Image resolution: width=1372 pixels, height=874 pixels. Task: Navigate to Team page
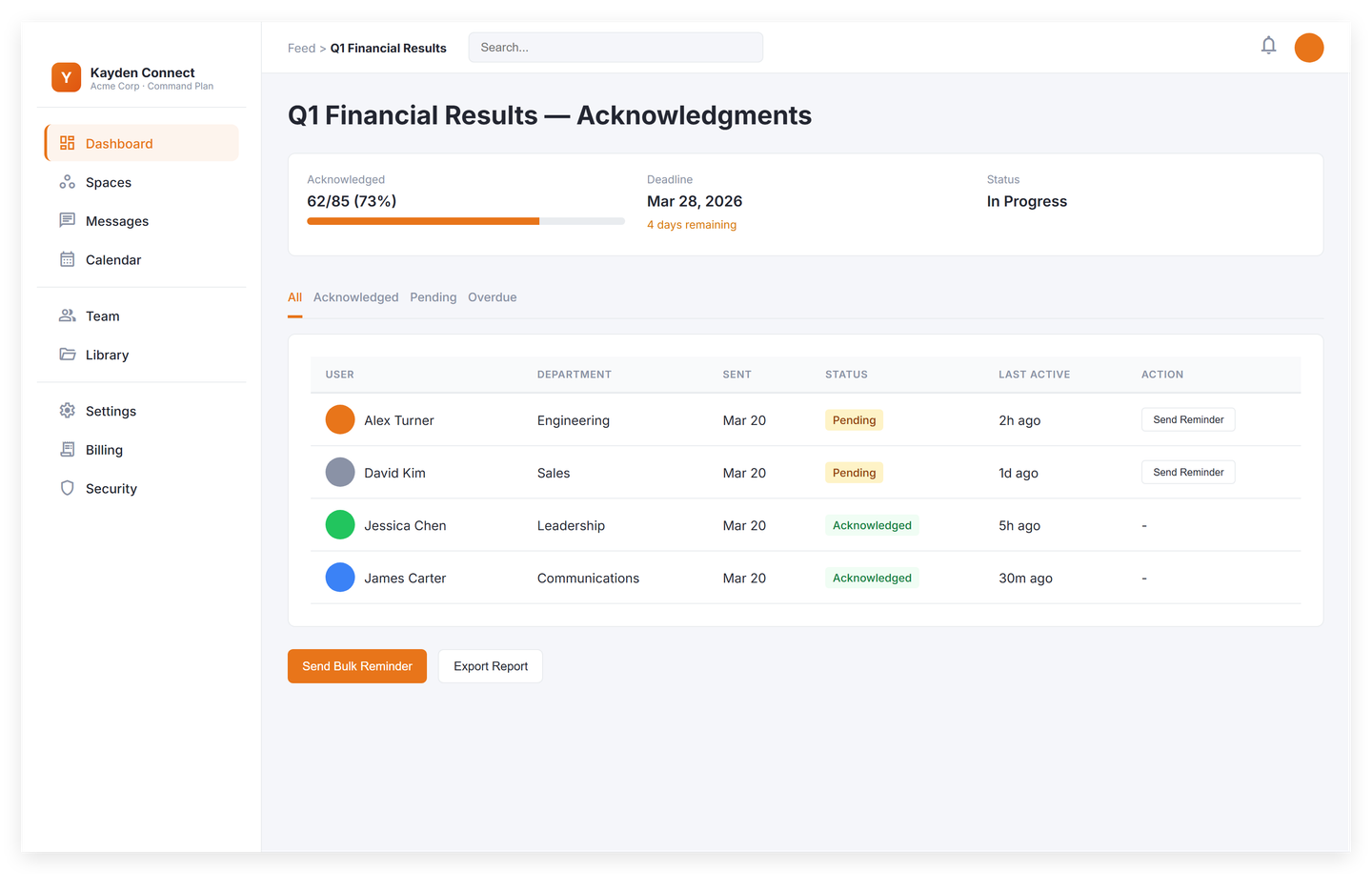coord(142,315)
